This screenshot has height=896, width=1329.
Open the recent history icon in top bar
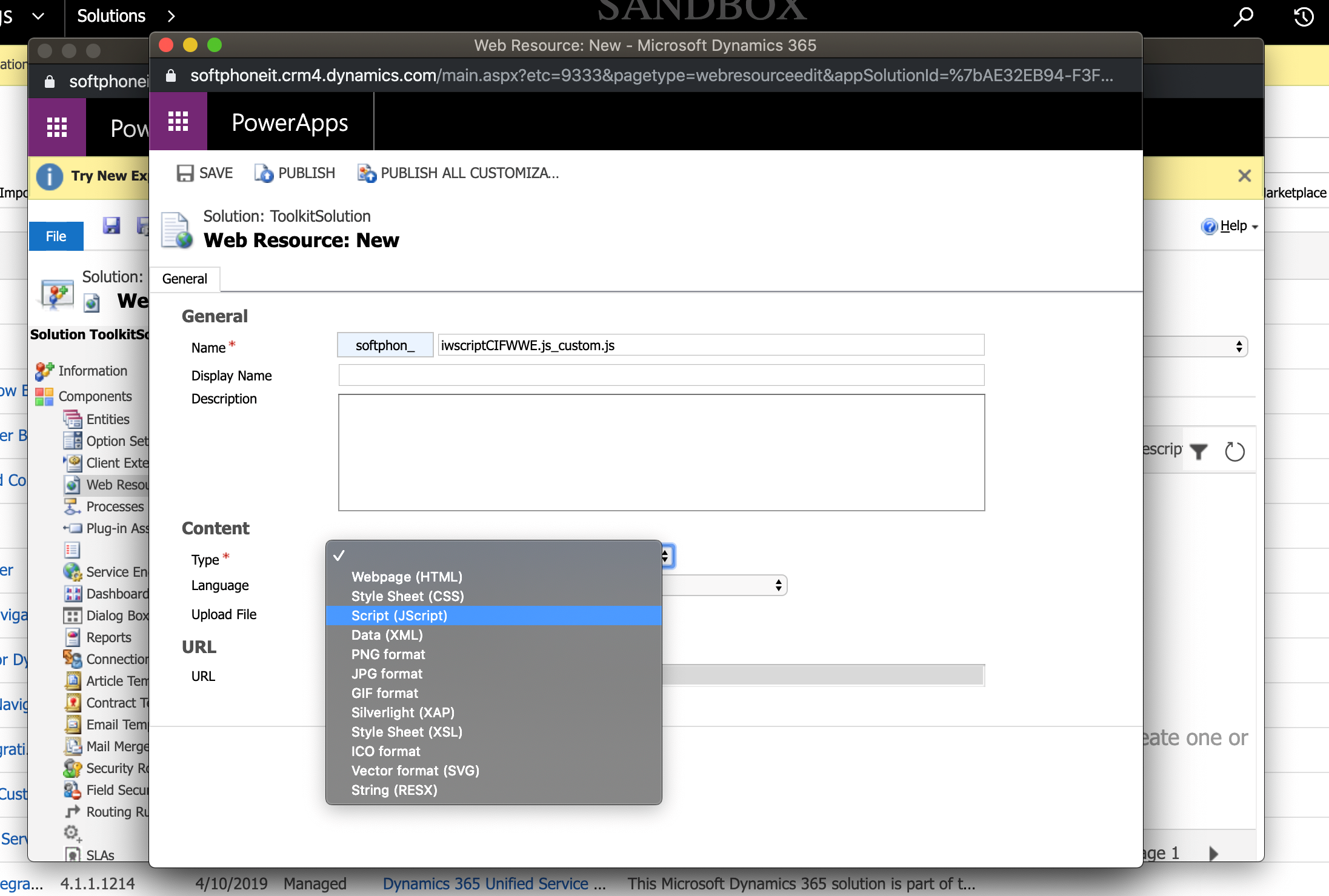pyautogui.click(x=1304, y=16)
